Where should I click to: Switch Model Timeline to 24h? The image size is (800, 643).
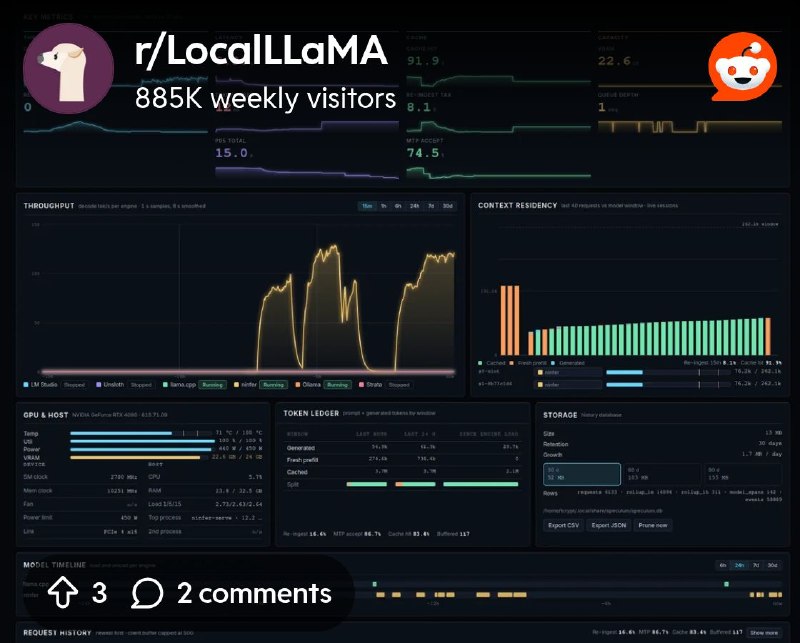(x=739, y=565)
